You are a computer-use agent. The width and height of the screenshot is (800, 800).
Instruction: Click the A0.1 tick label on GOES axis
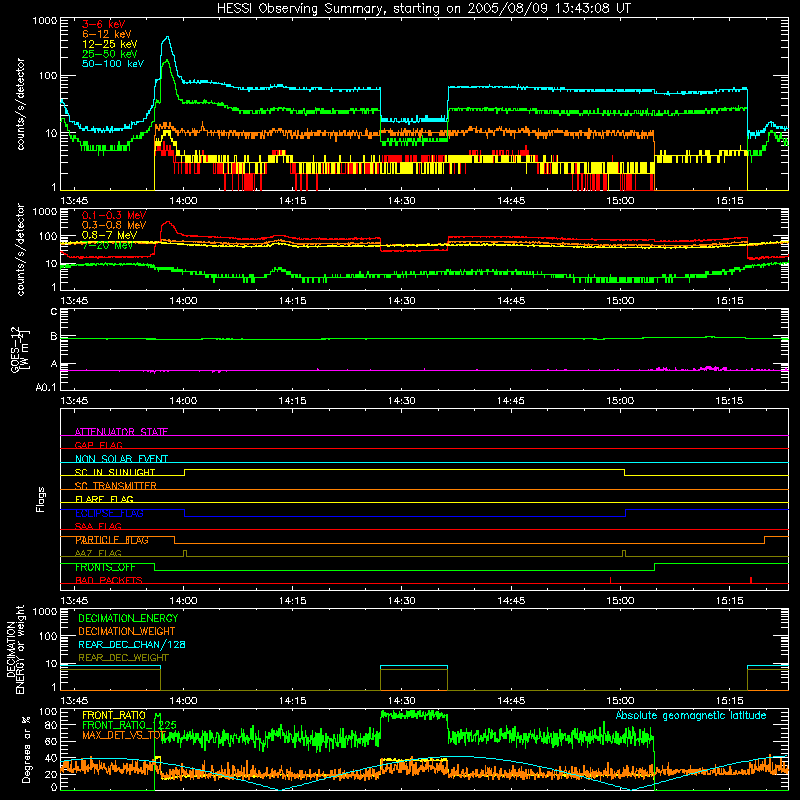click(46, 387)
